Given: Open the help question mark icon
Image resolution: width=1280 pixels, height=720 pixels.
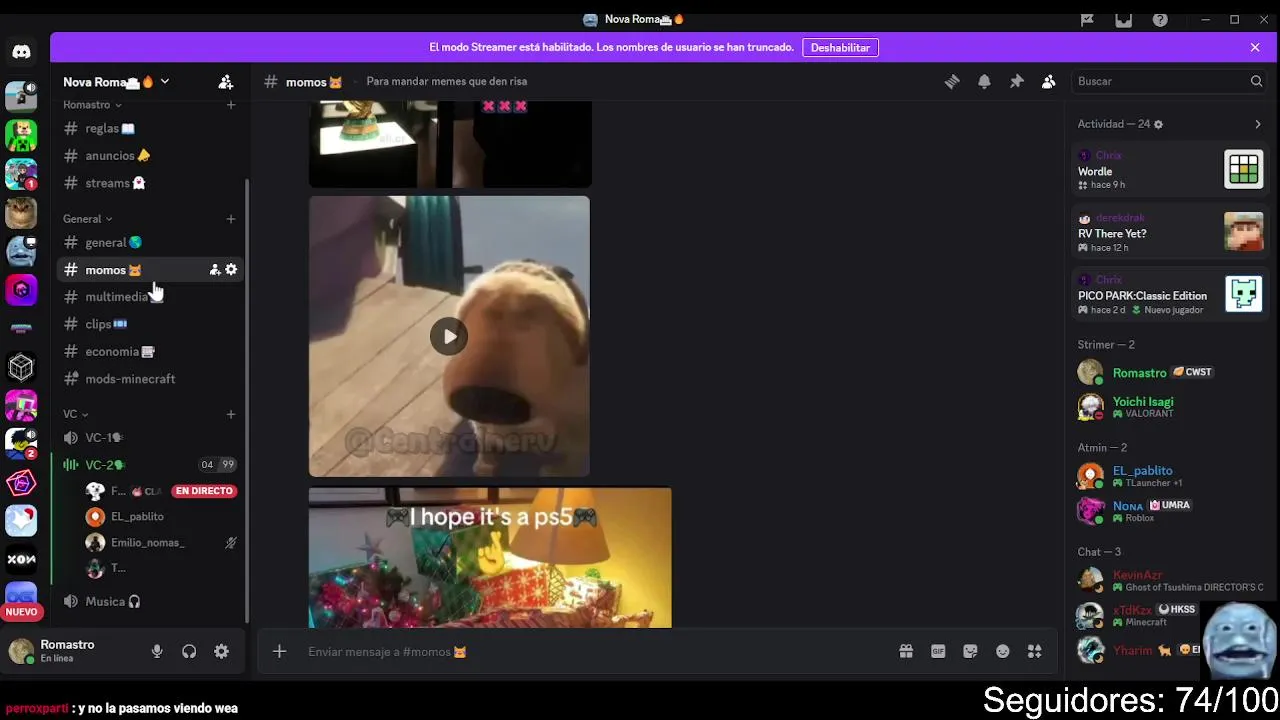Looking at the screenshot, I should pyautogui.click(x=1160, y=20).
